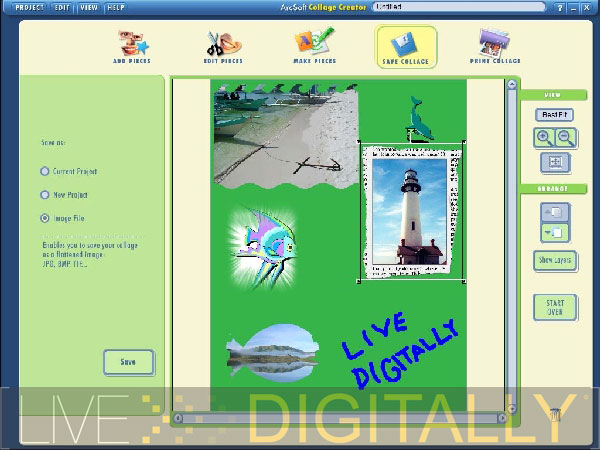Send selected piece backward in Arrange
The image size is (600, 450).
click(x=554, y=232)
